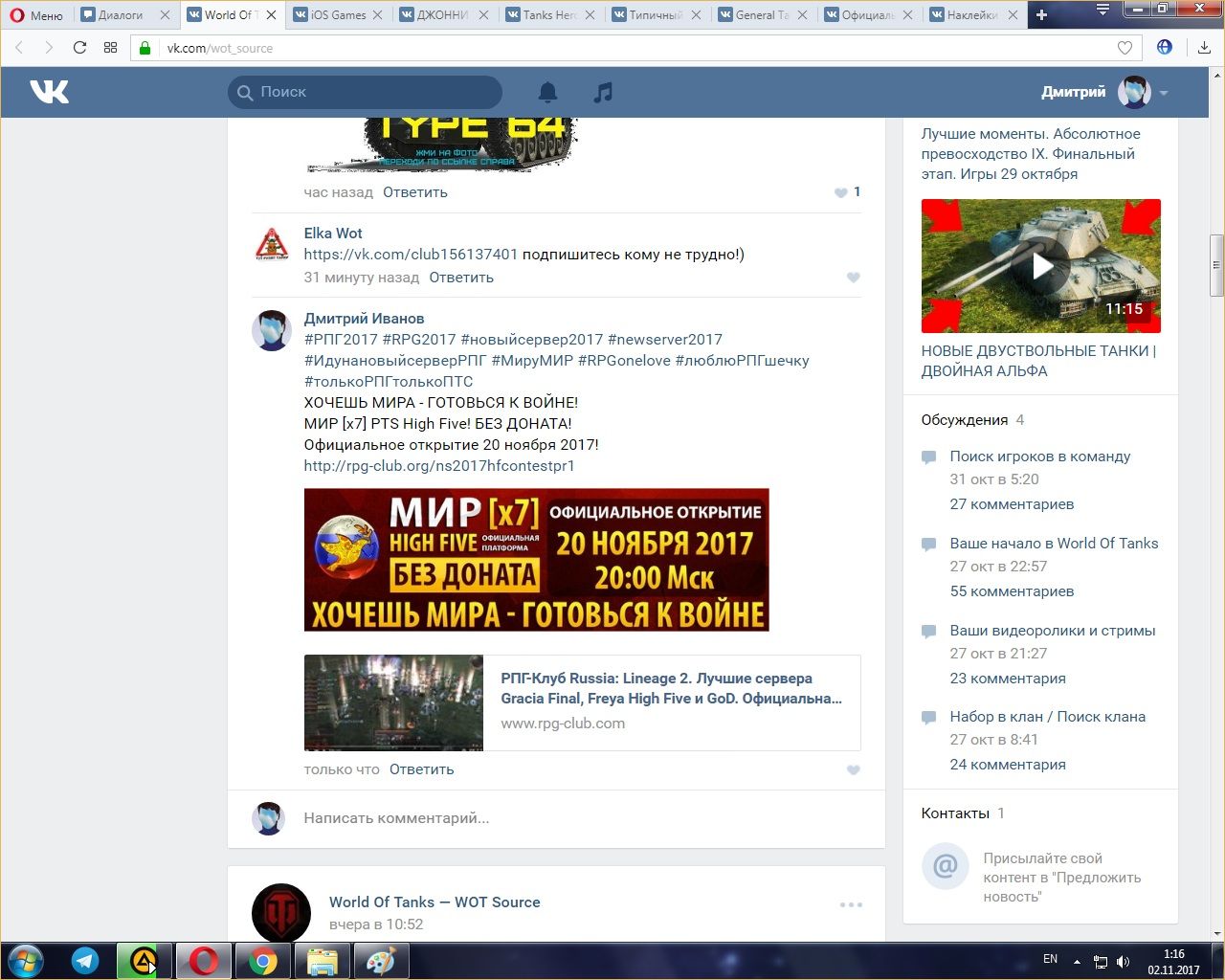Switch to General Ta tab
1225x980 pixels.
pos(762,15)
